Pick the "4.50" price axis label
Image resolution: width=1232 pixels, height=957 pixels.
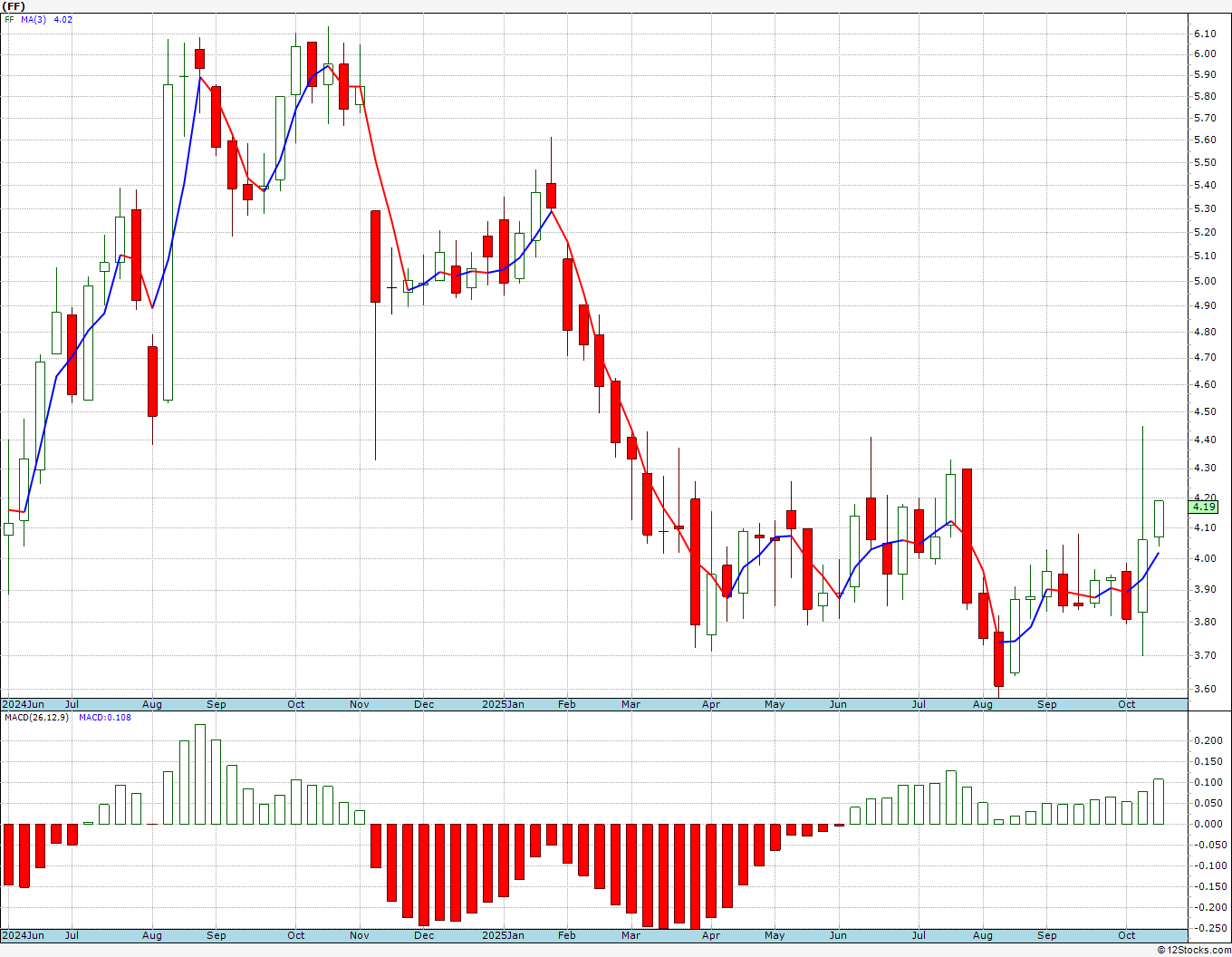[x=1204, y=411]
